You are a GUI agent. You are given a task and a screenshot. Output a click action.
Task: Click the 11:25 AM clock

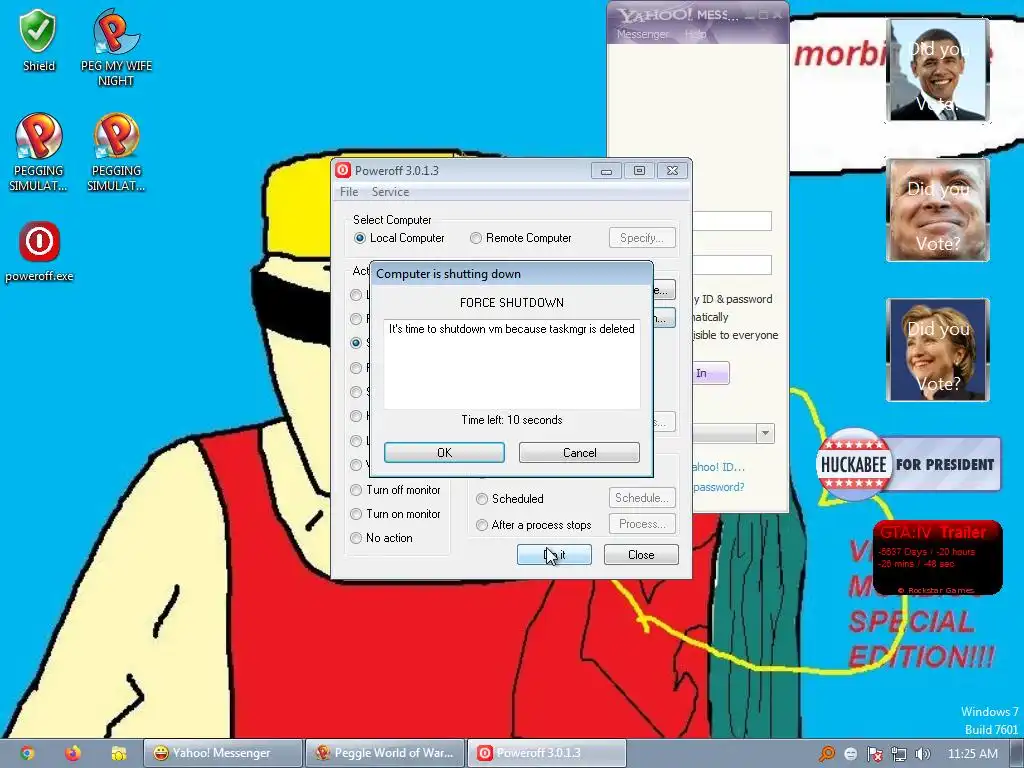(x=972, y=754)
